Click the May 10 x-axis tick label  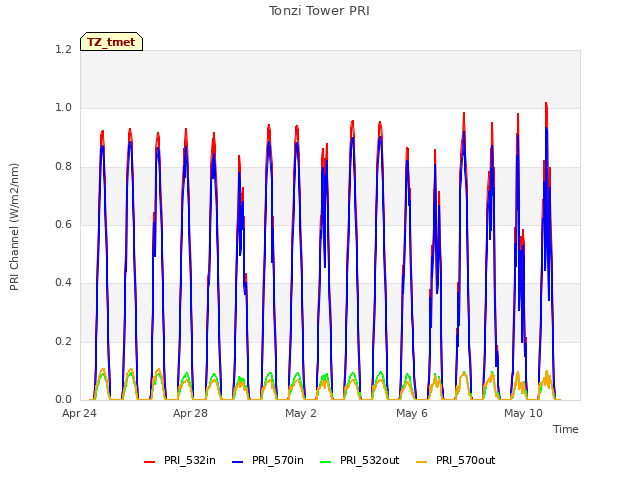point(523,413)
